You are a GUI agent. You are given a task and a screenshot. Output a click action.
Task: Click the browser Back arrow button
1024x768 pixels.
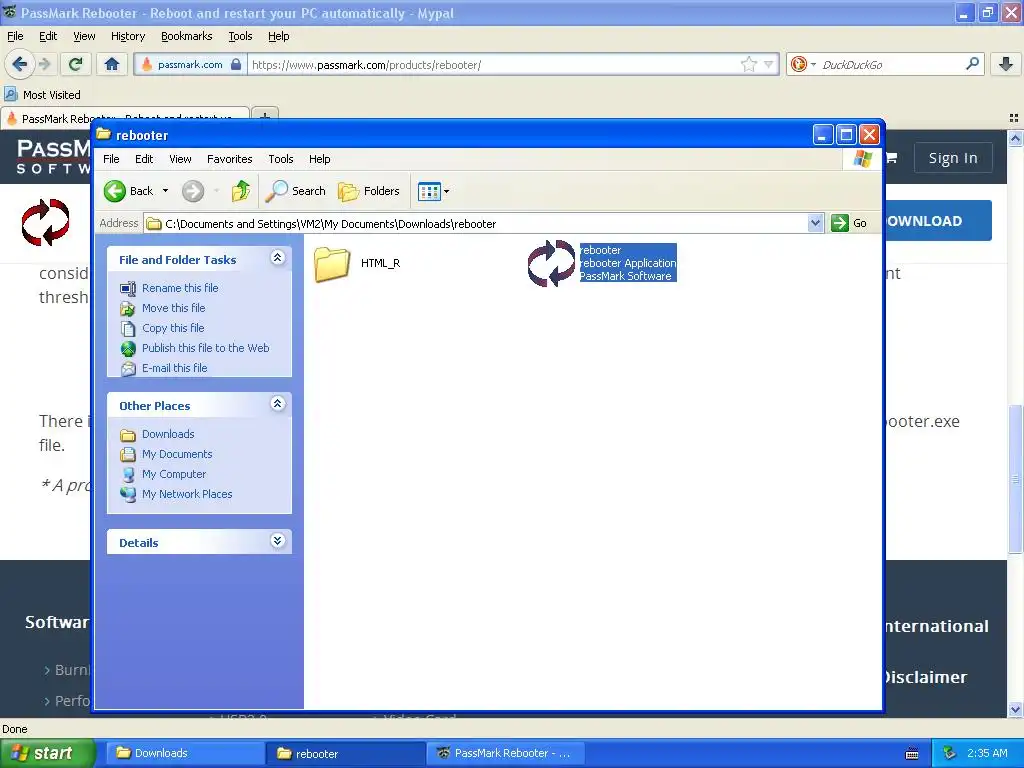[20, 64]
